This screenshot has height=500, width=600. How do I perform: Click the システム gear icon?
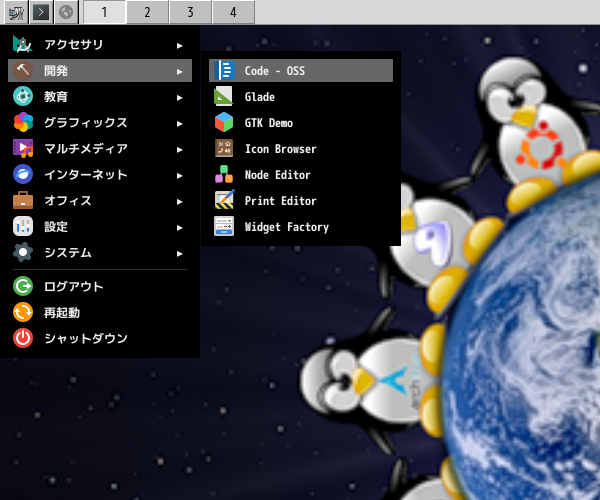[x=23, y=252]
